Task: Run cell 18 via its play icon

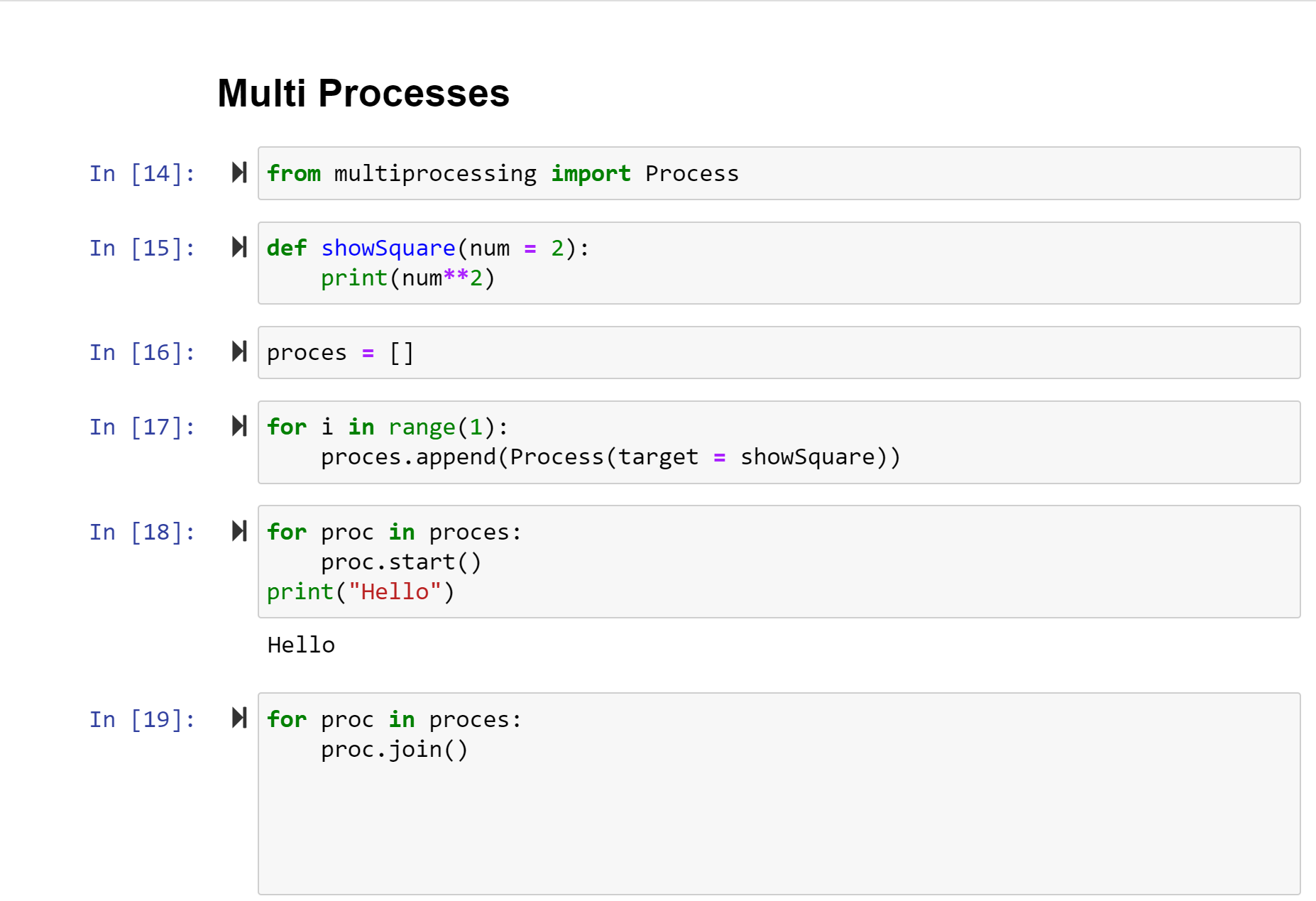Action: tap(239, 531)
